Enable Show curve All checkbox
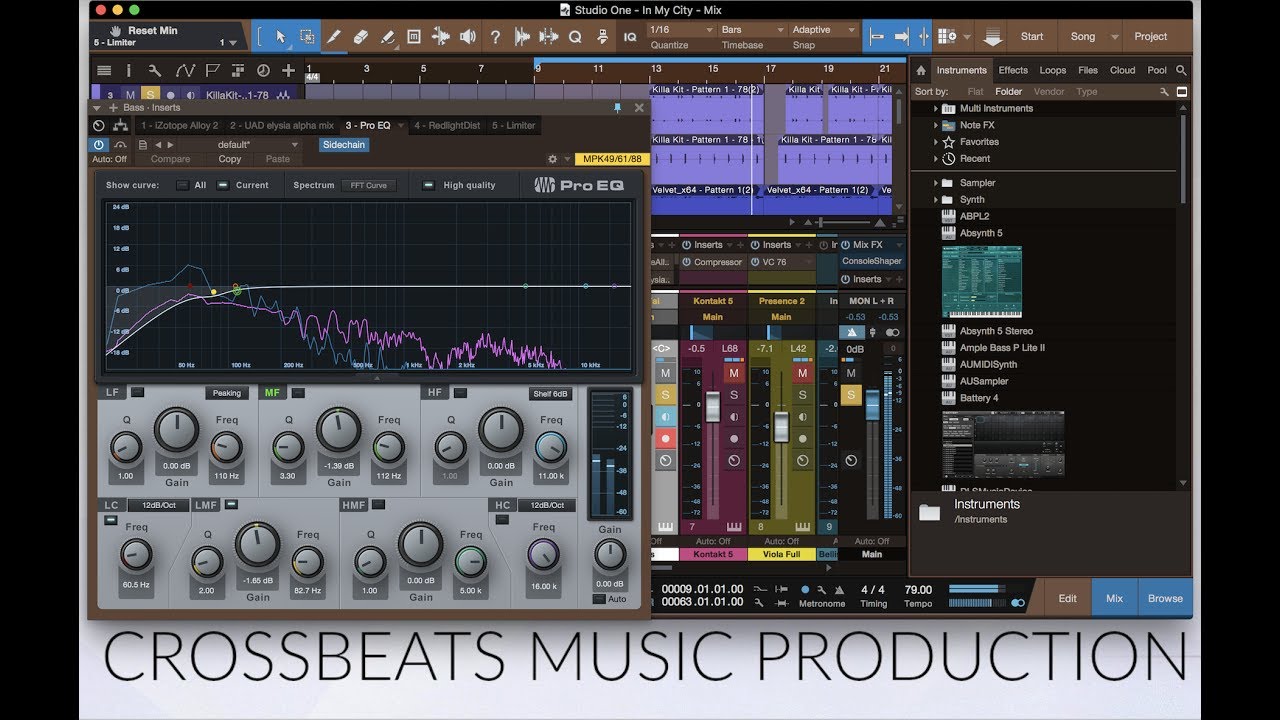This screenshot has width=1280, height=720. (x=182, y=185)
